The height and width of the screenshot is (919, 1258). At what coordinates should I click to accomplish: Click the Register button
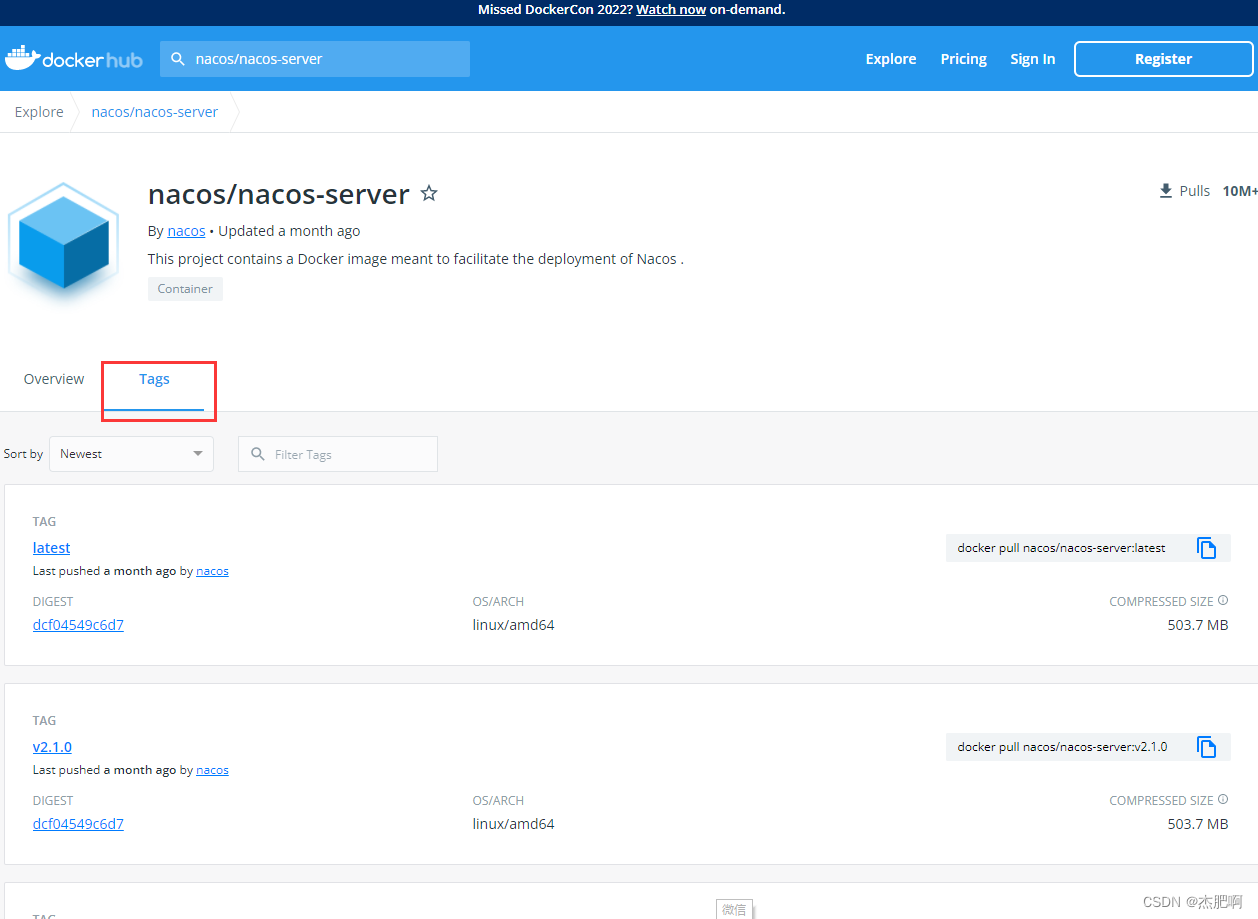[1163, 59]
